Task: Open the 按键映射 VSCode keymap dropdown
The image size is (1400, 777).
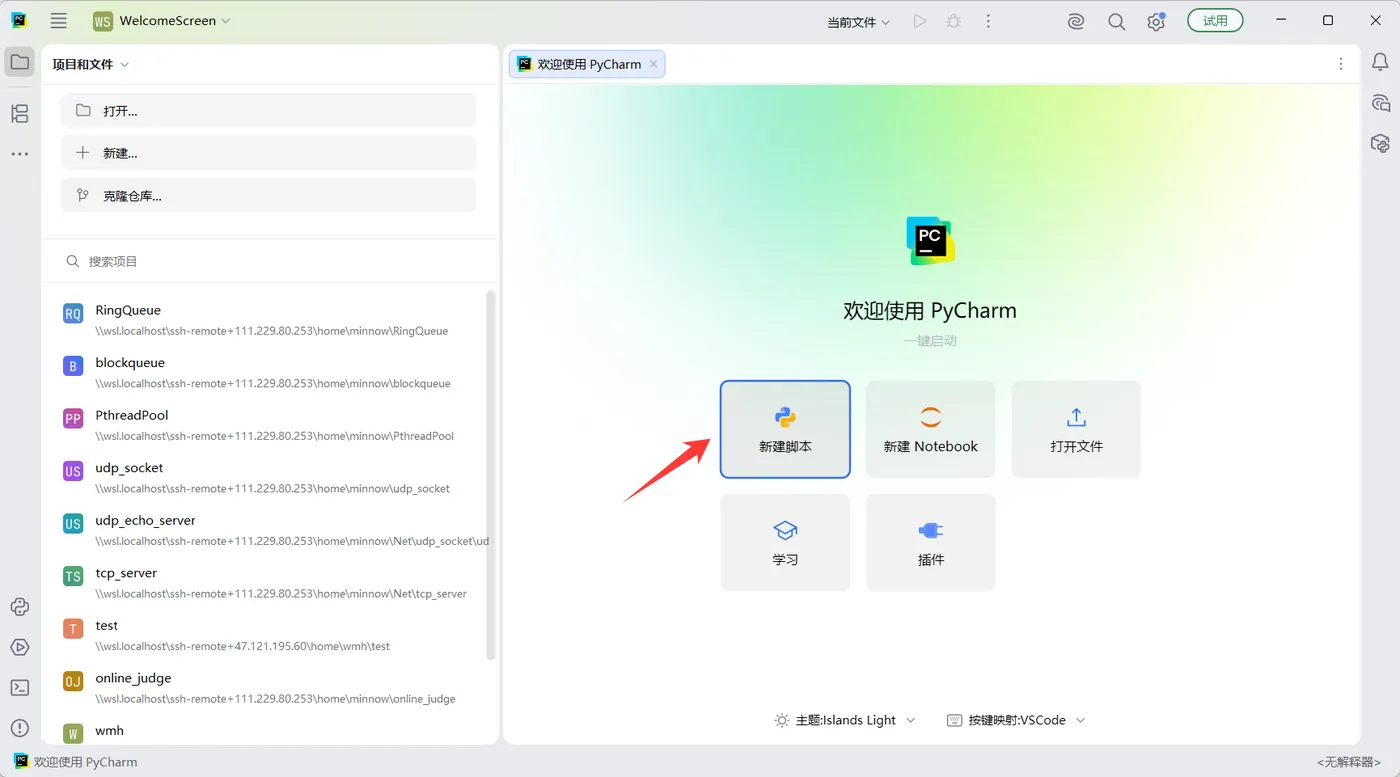Action: point(1016,720)
